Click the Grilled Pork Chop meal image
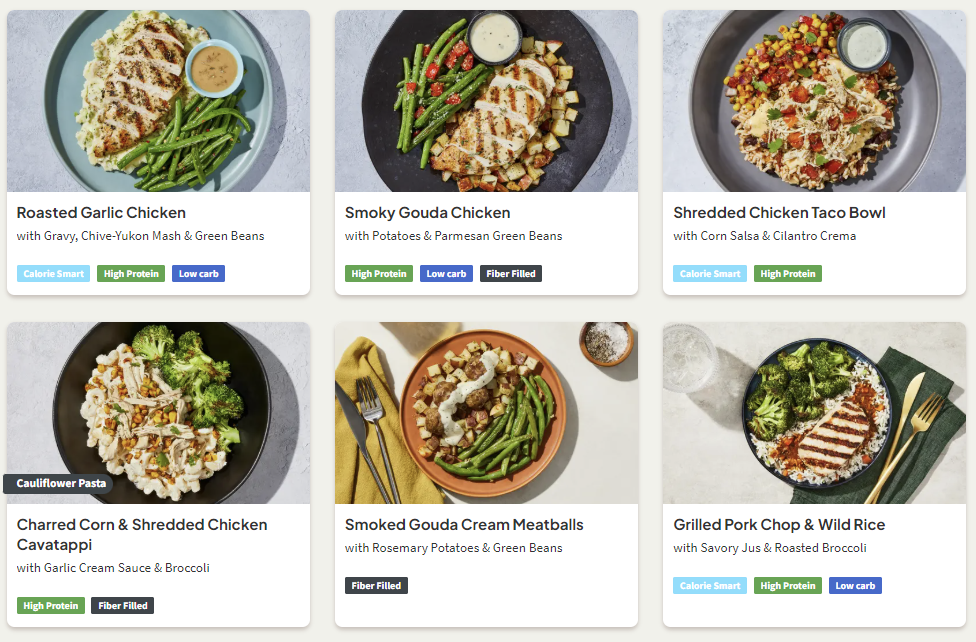Viewport: 976px width, 642px height. 814,412
